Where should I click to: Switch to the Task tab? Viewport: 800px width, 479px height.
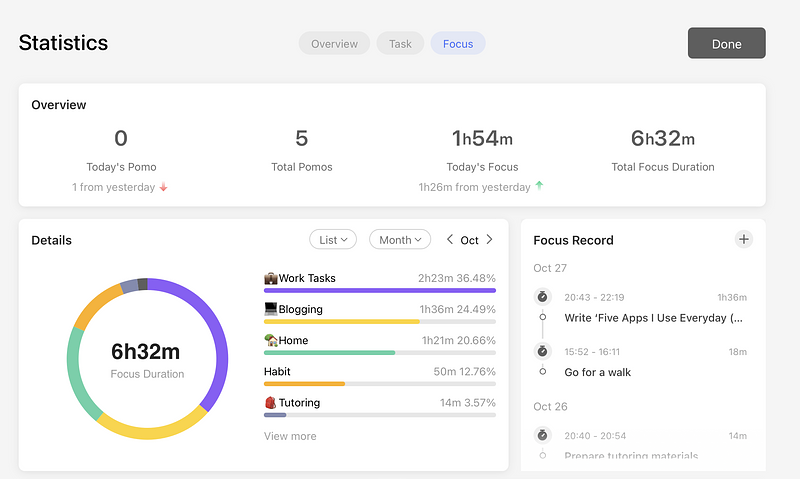point(400,43)
